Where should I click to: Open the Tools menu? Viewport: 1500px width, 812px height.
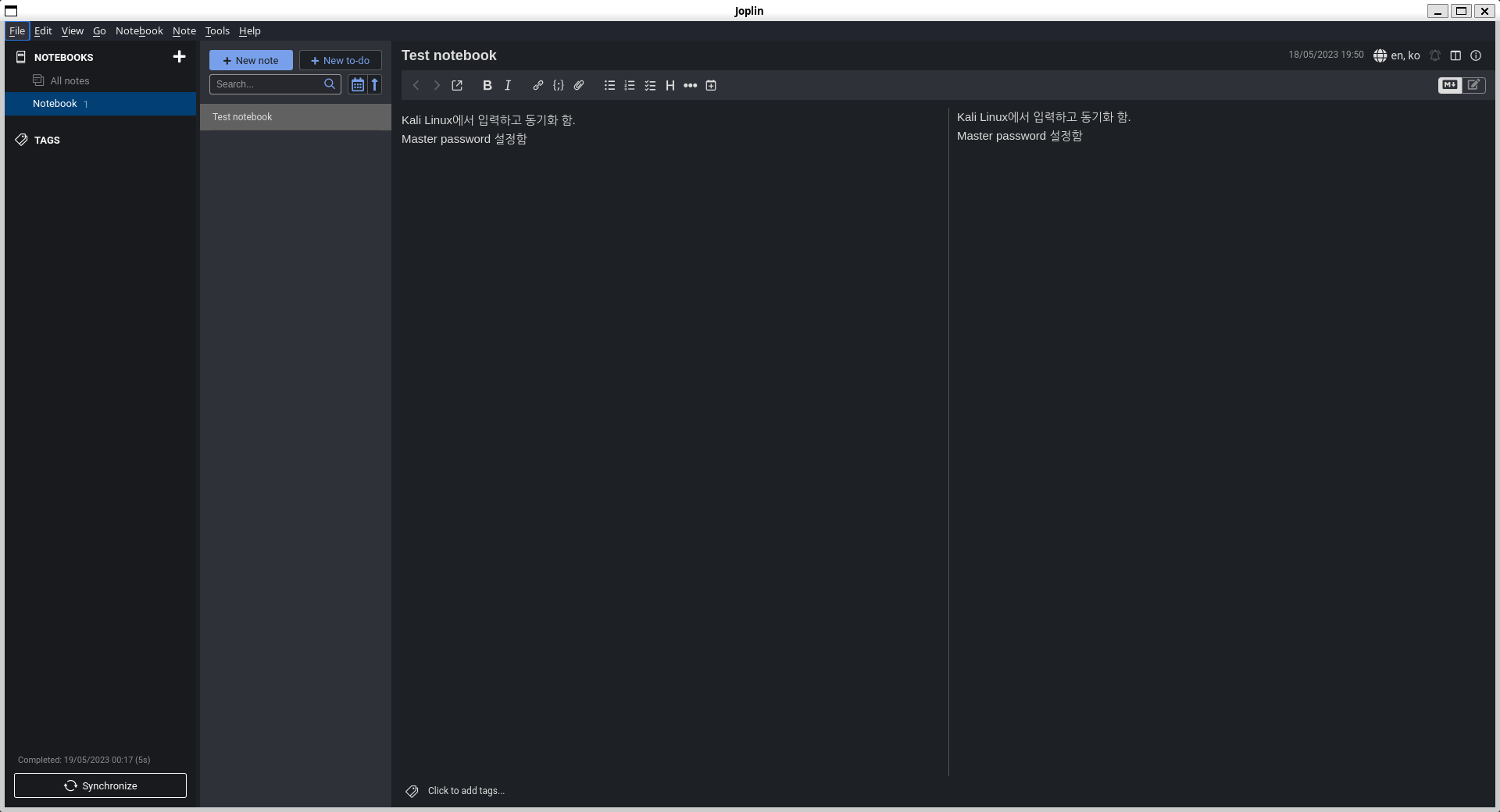217,30
